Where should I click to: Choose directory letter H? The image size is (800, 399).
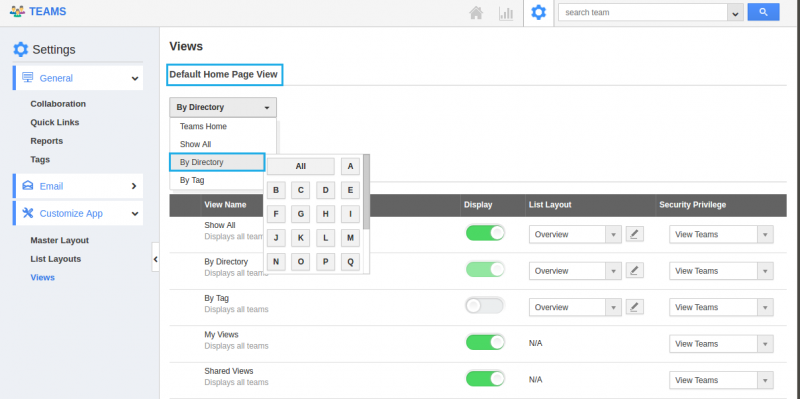click(x=326, y=214)
